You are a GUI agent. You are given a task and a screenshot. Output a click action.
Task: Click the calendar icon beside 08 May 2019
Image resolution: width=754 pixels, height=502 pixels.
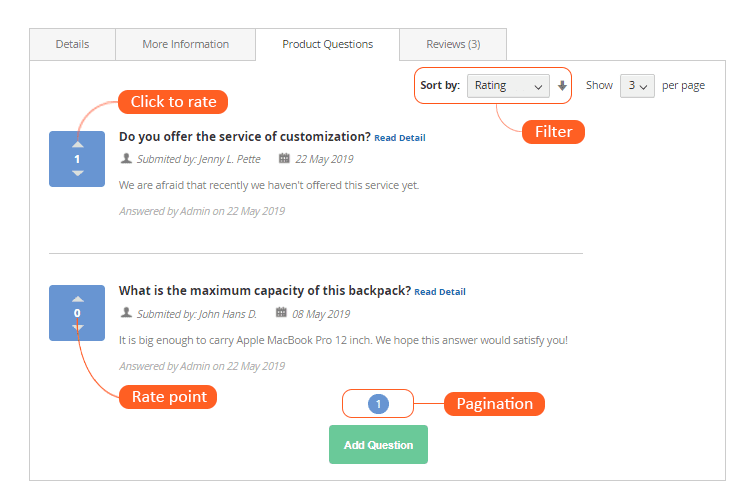[281, 313]
